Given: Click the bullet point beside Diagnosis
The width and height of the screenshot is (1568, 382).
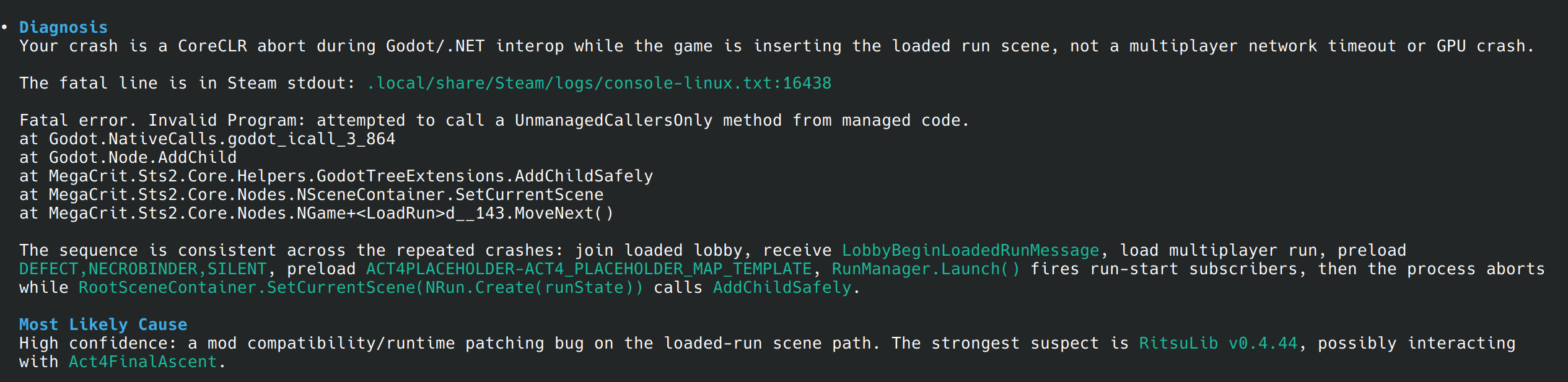Looking at the screenshot, I should pos(5,27).
